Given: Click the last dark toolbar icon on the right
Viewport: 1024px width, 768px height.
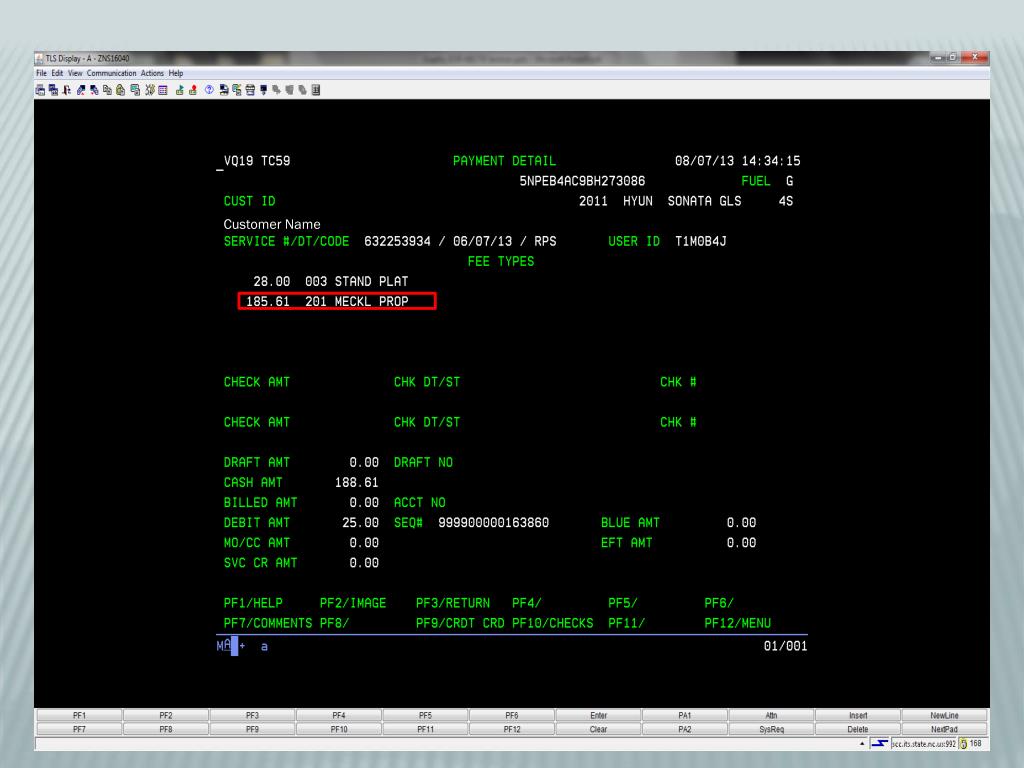Looking at the screenshot, I should [315, 90].
